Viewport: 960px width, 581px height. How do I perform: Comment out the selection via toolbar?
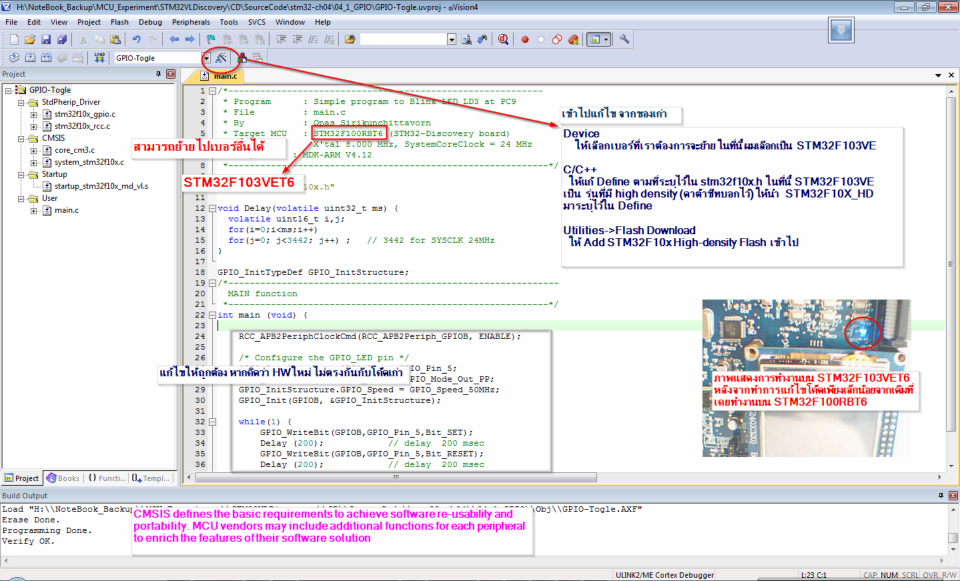[313, 40]
